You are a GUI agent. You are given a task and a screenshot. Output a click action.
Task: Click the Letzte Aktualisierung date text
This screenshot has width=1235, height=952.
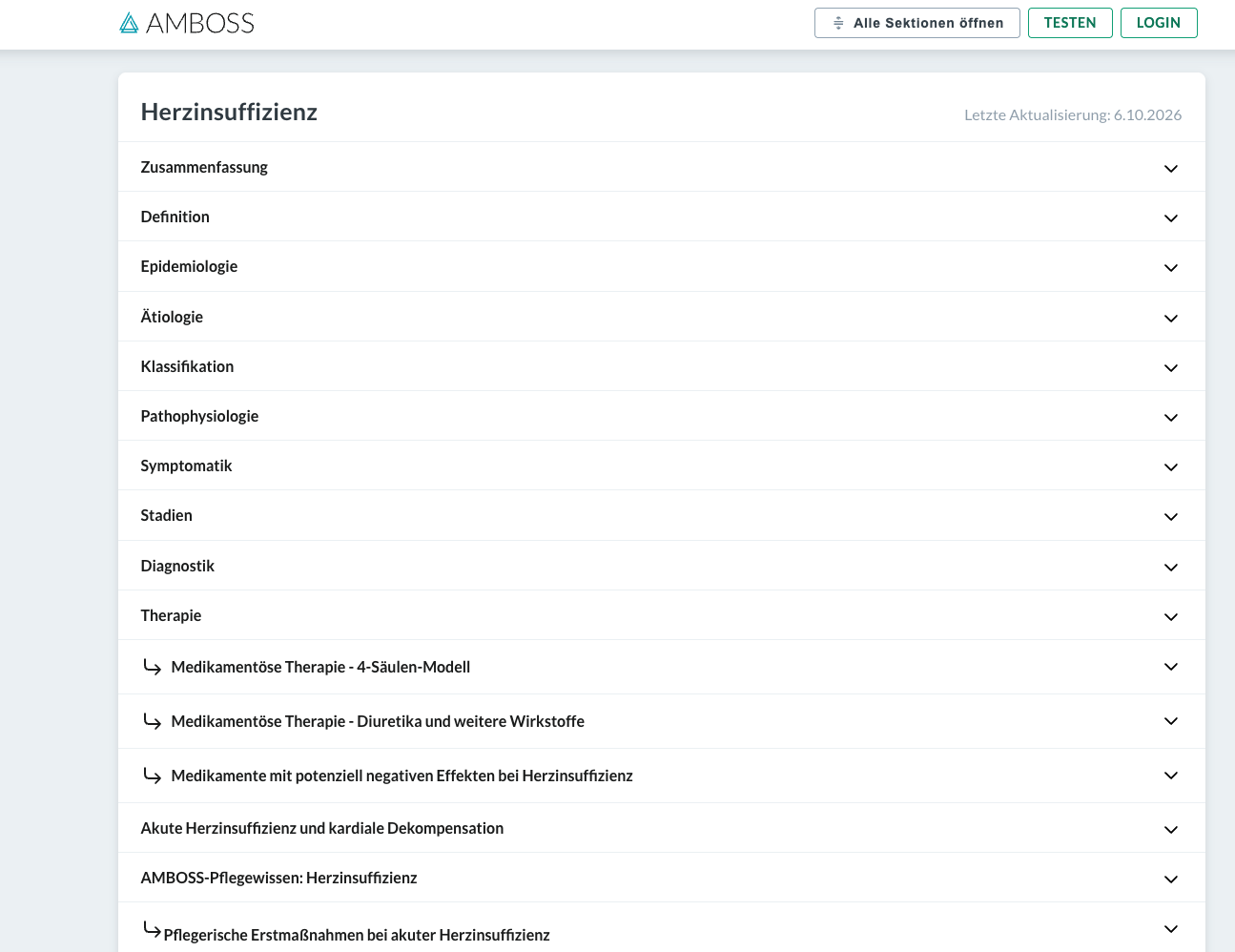pyautogui.click(x=1073, y=114)
